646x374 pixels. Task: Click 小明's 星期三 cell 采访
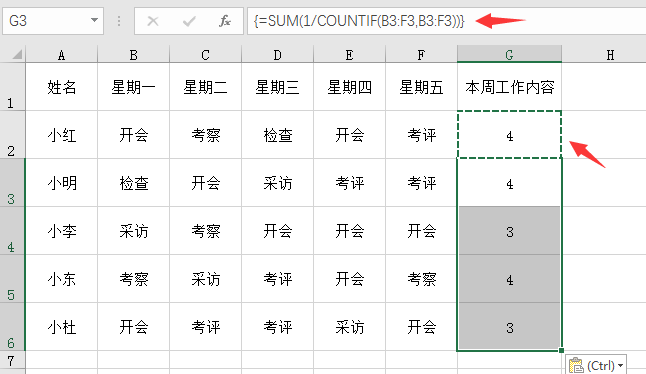[277, 183]
